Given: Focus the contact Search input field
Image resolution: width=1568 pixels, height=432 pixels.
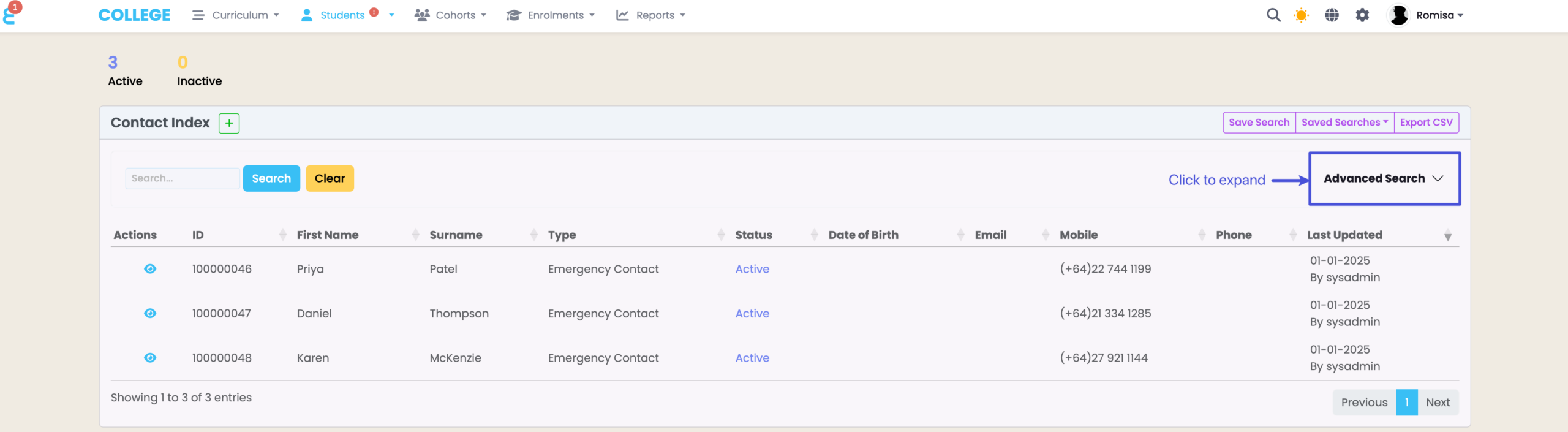Looking at the screenshot, I should pyautogui.click(x=182, y=178).
